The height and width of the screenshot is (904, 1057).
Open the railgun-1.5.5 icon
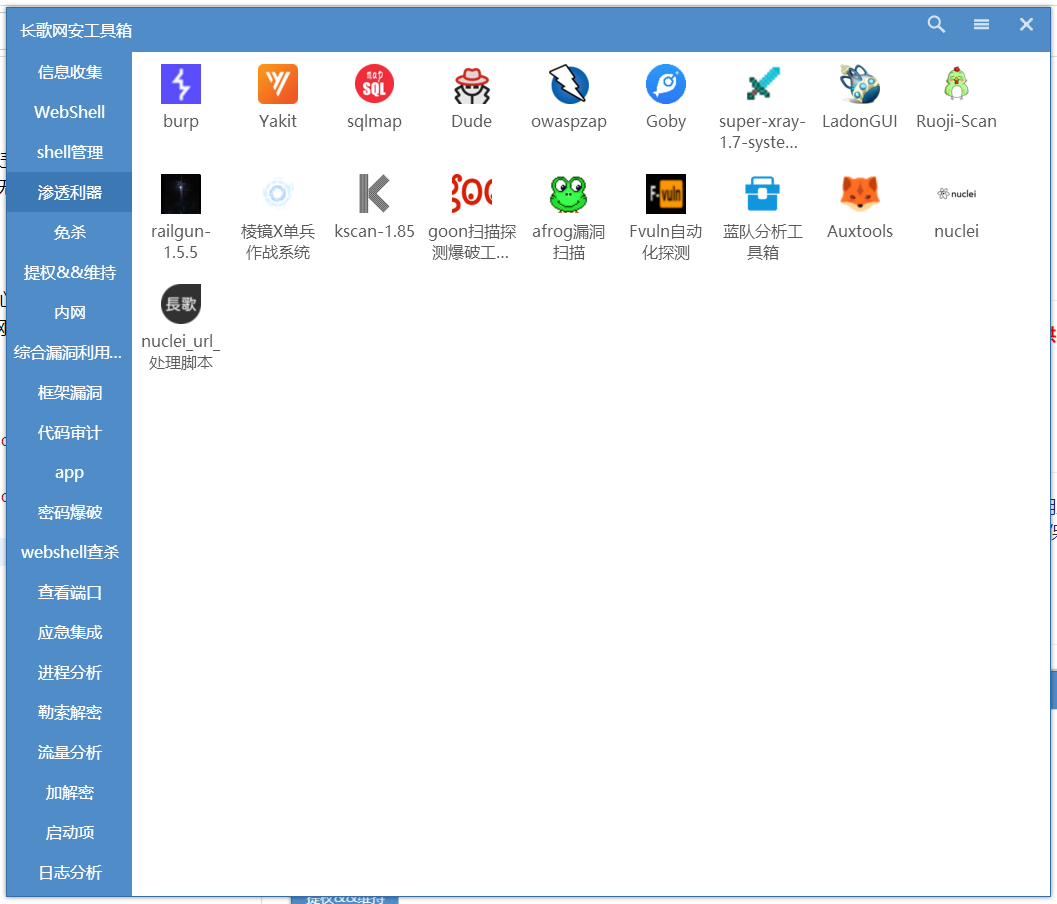[x=181, y=194]
